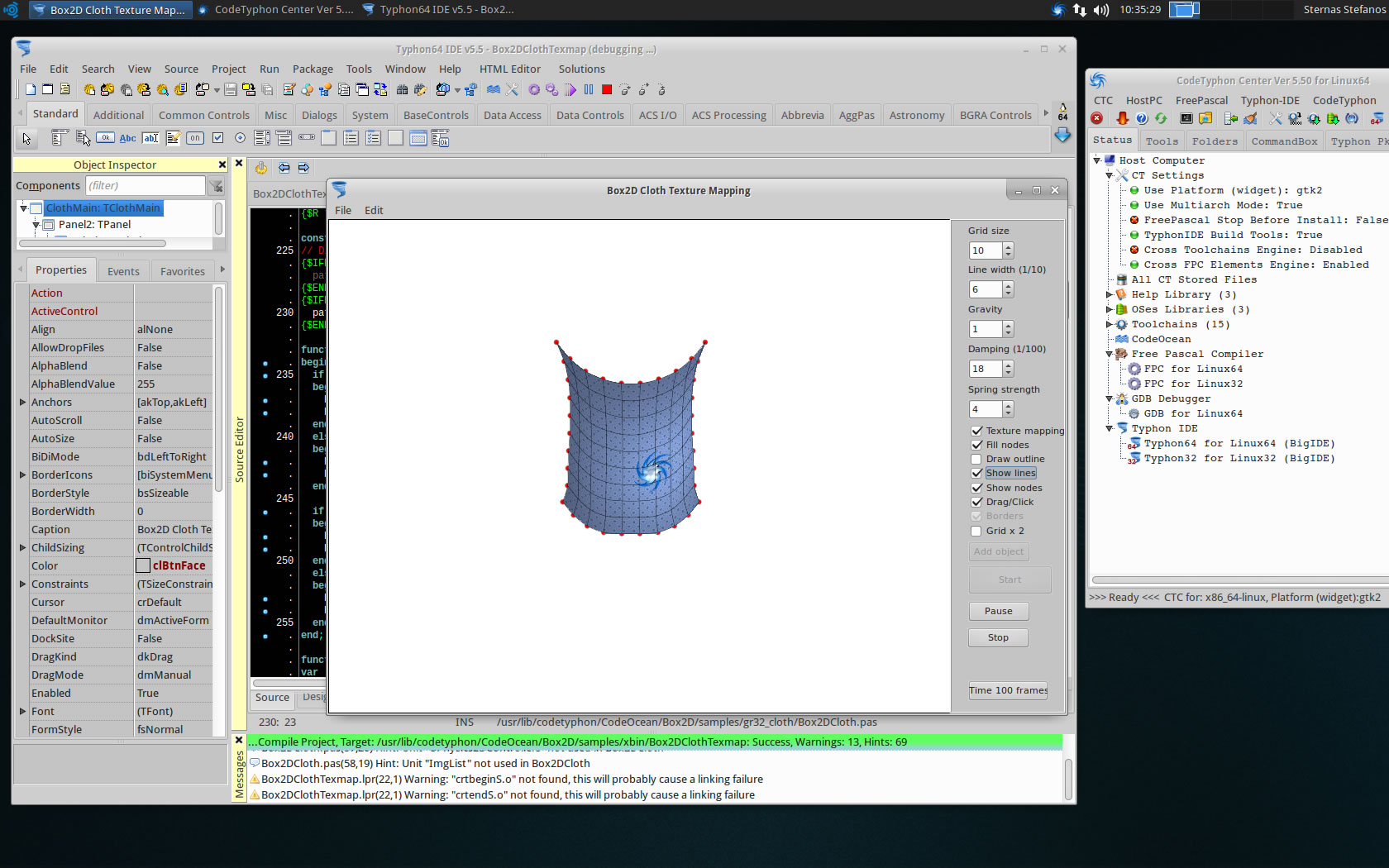Switch to the Events tab in Object Inspector
The width and height of the screenshot is (1389, 868).
pyautogui.click(x=123, y=271)
